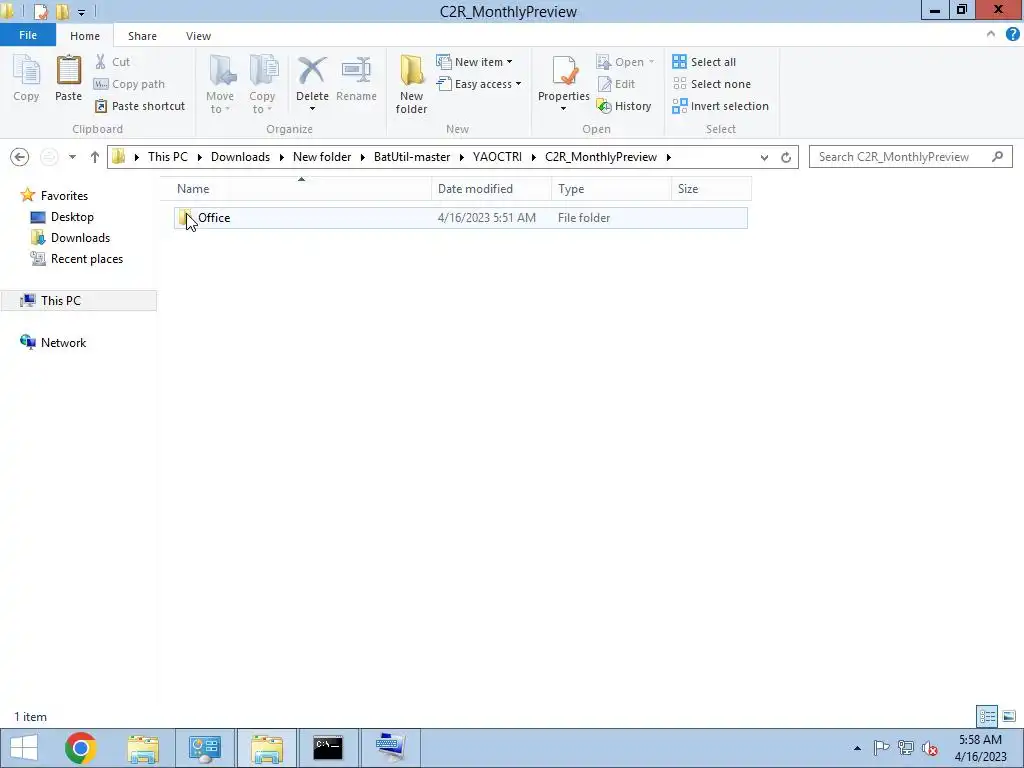1024x768 pixels.
Task: Click the taskbar clock showing 5:58 AM
Action: (x=980, y=748)
